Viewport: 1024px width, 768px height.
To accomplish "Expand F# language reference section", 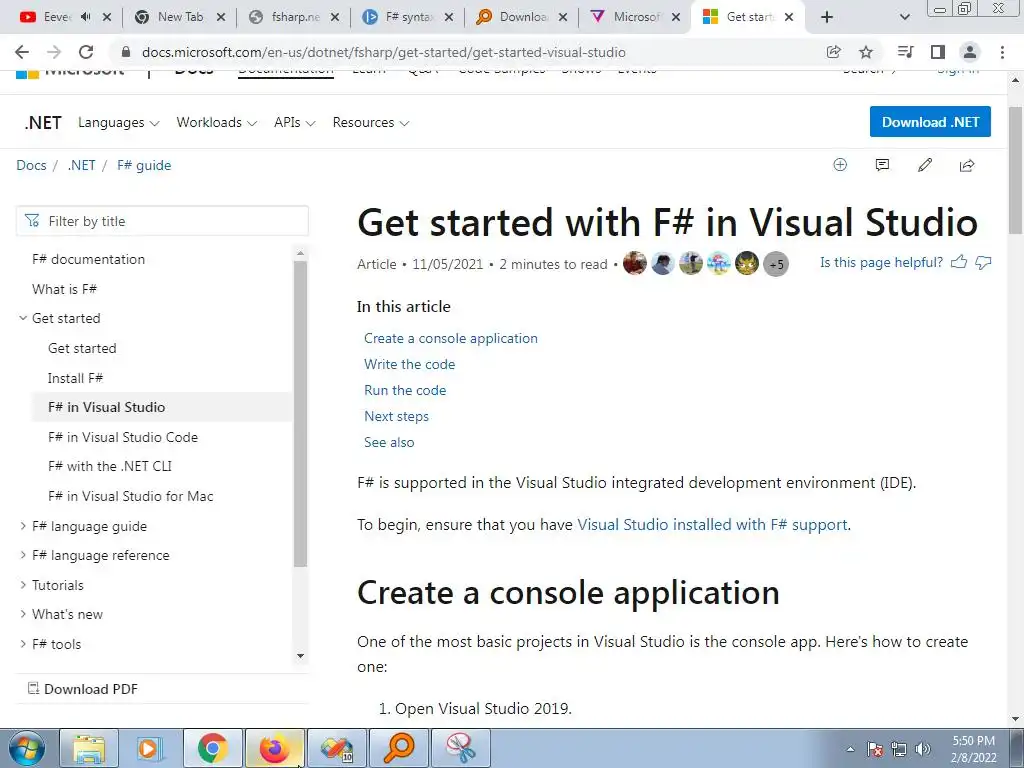I will [x=23, y=555].
